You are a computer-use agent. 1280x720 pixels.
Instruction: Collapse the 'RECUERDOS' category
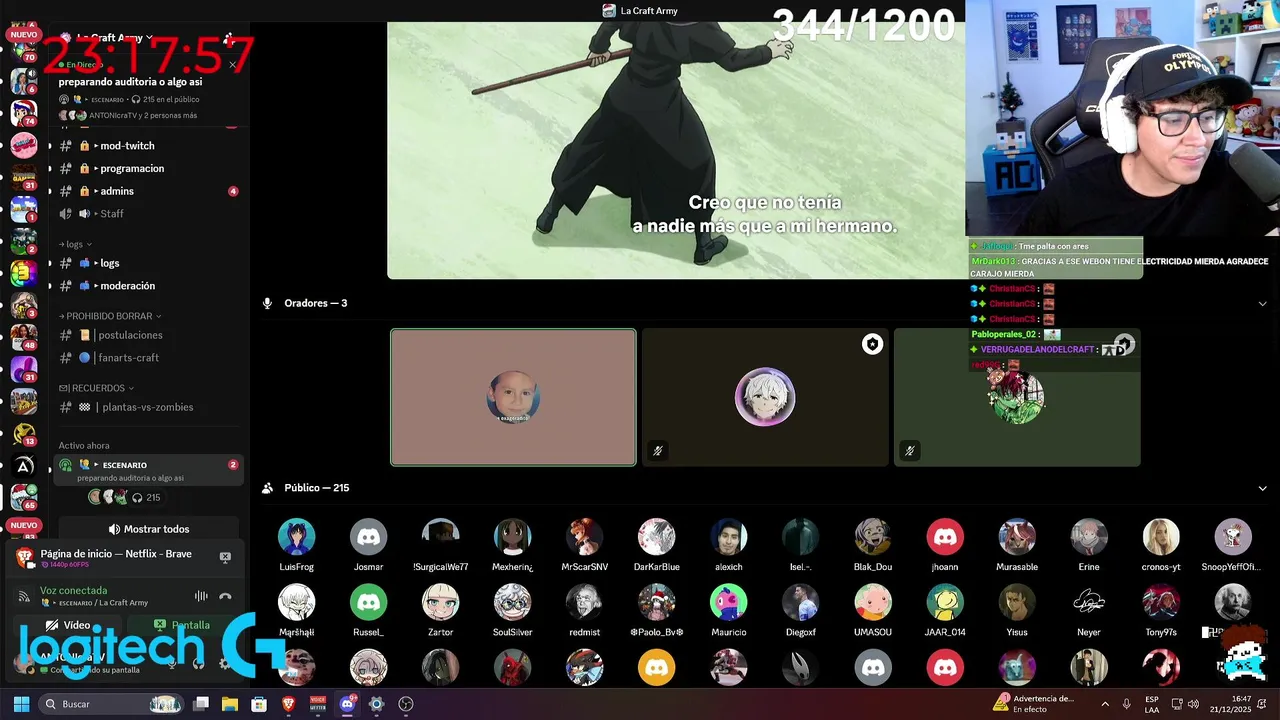96,388
